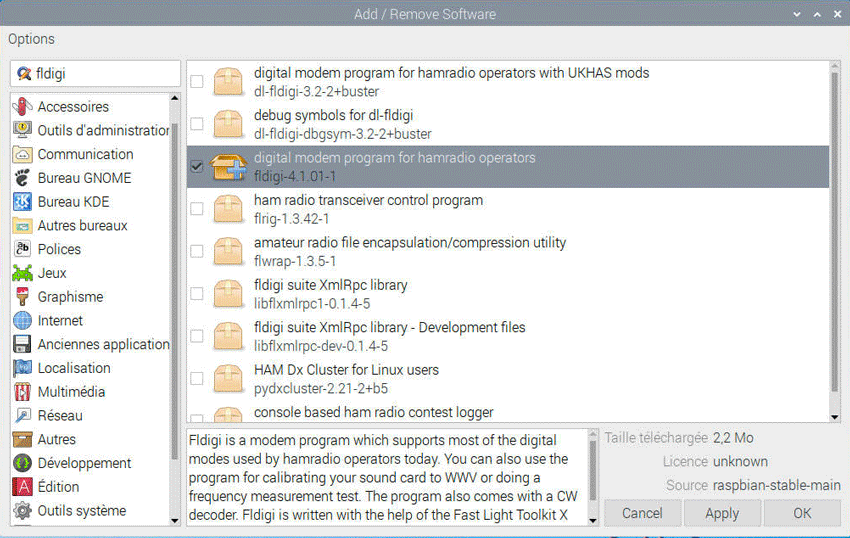The width and height of the screenshot is (850, 538).
Task: Click the "2,2 Mo" download size value
Action: point(733,438)
